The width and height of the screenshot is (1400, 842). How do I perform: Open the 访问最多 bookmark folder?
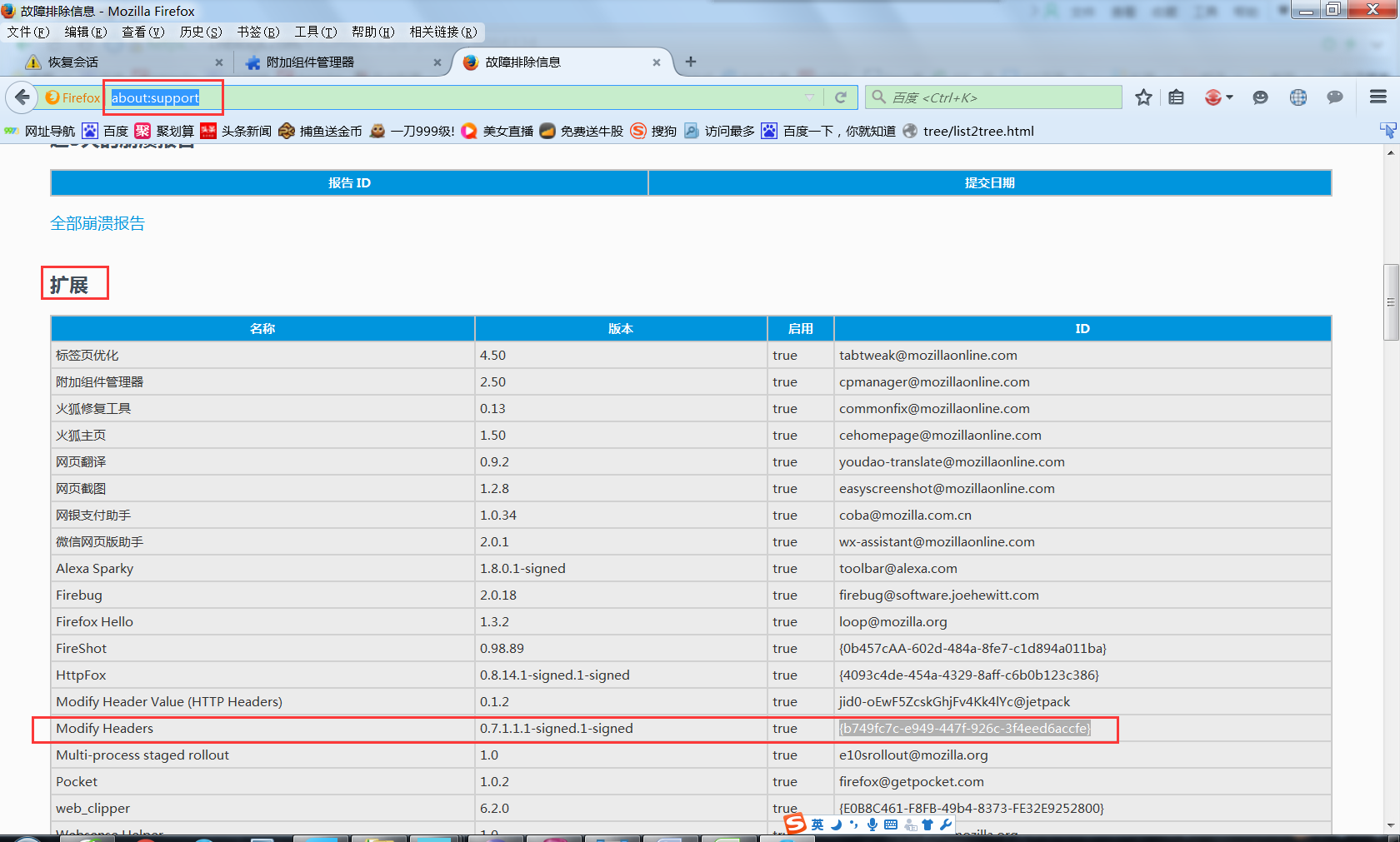tap(719, 131)
